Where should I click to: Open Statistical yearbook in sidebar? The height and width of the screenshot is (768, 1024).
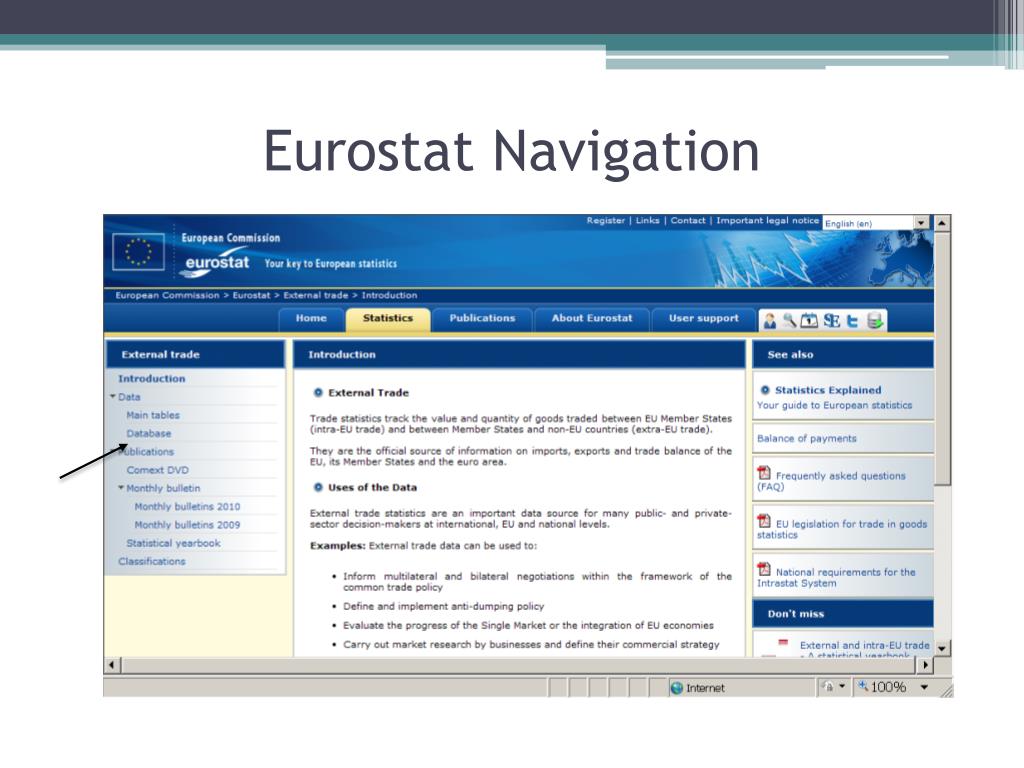pos(173,543)
